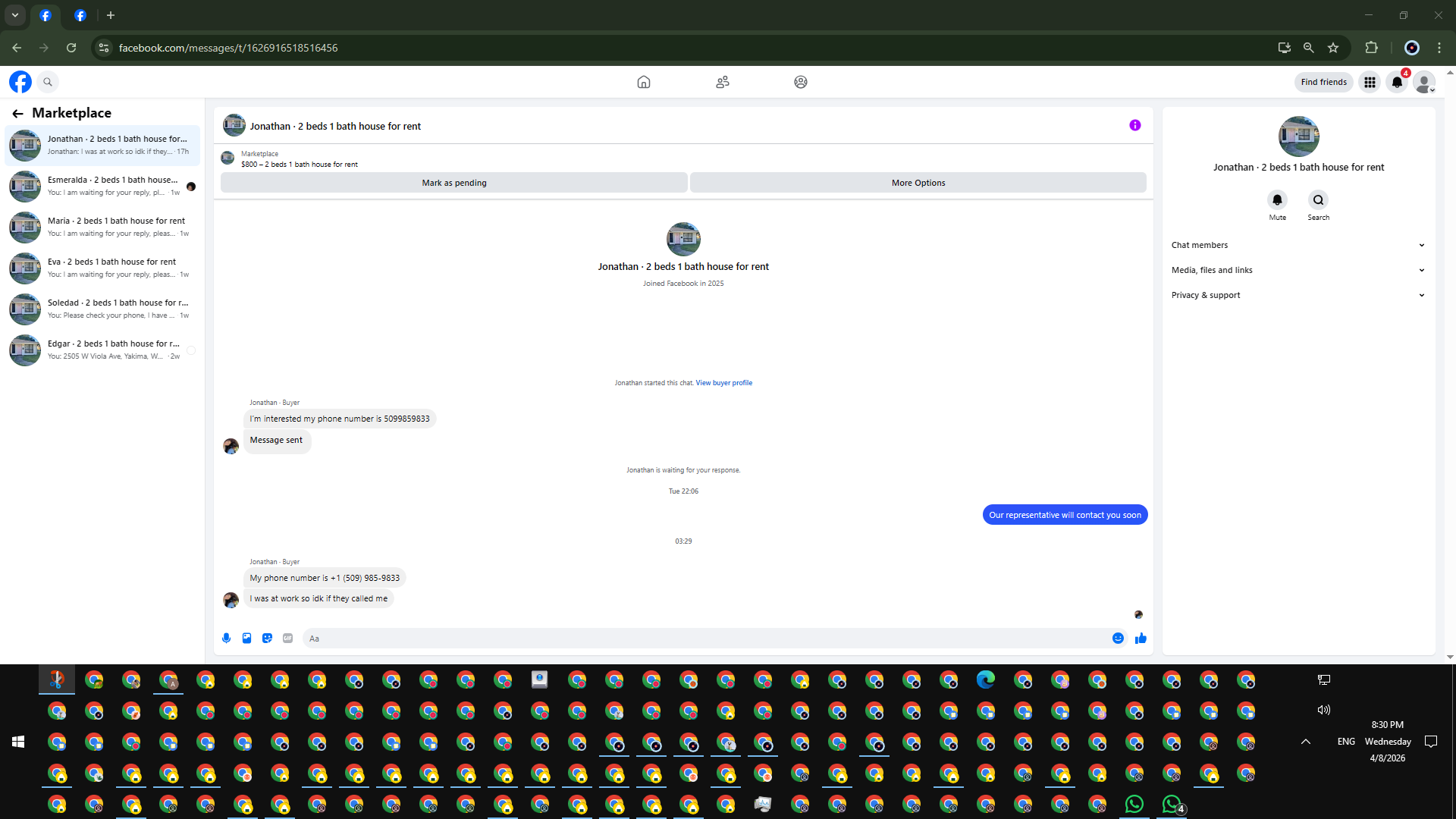Send a thumbs-up like
The image size is (1456, 819).
pos(1141,639)
